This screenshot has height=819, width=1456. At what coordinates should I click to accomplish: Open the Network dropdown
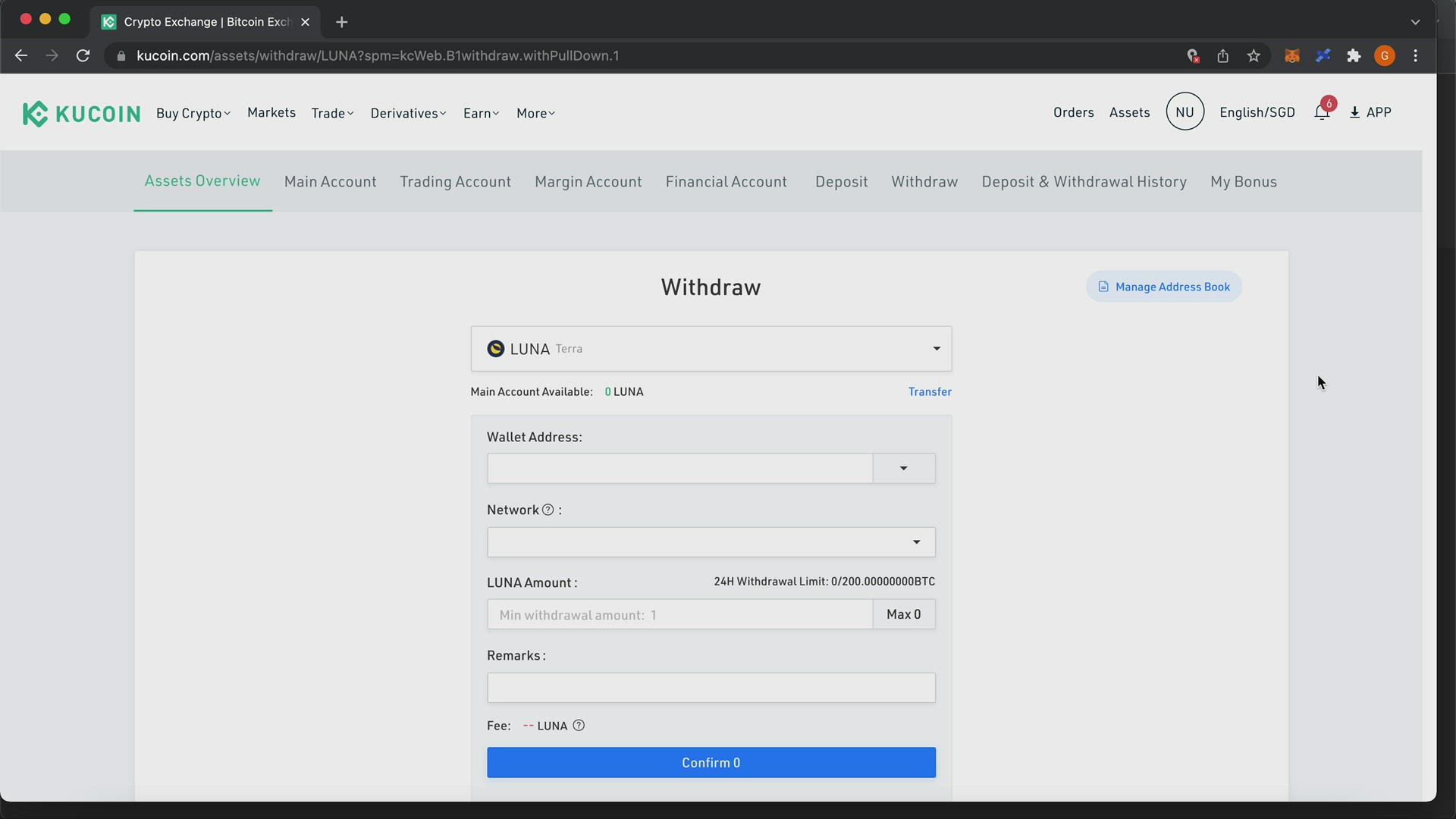point(711,542)
